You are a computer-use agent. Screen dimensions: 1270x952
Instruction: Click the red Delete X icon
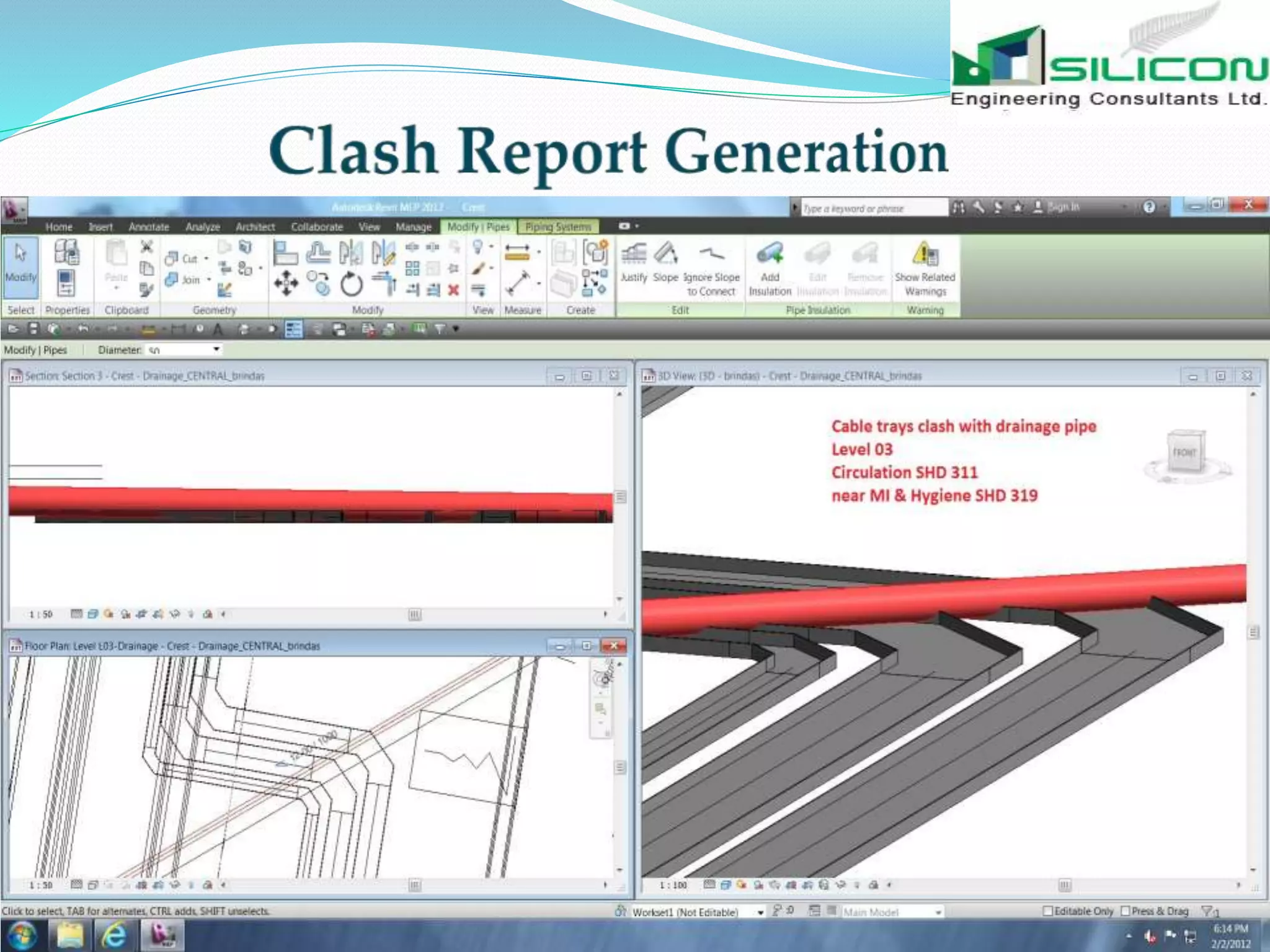[x=453, y=289]
